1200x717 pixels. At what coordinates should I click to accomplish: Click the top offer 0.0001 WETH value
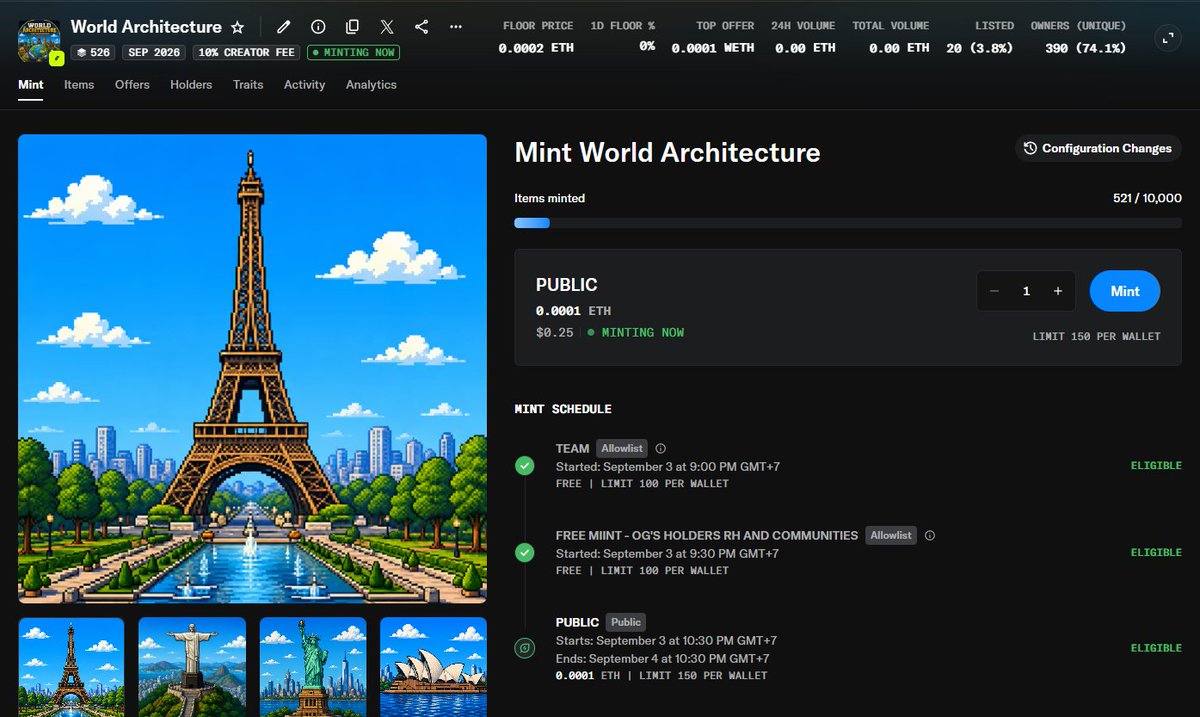click(x=713, y=47)
